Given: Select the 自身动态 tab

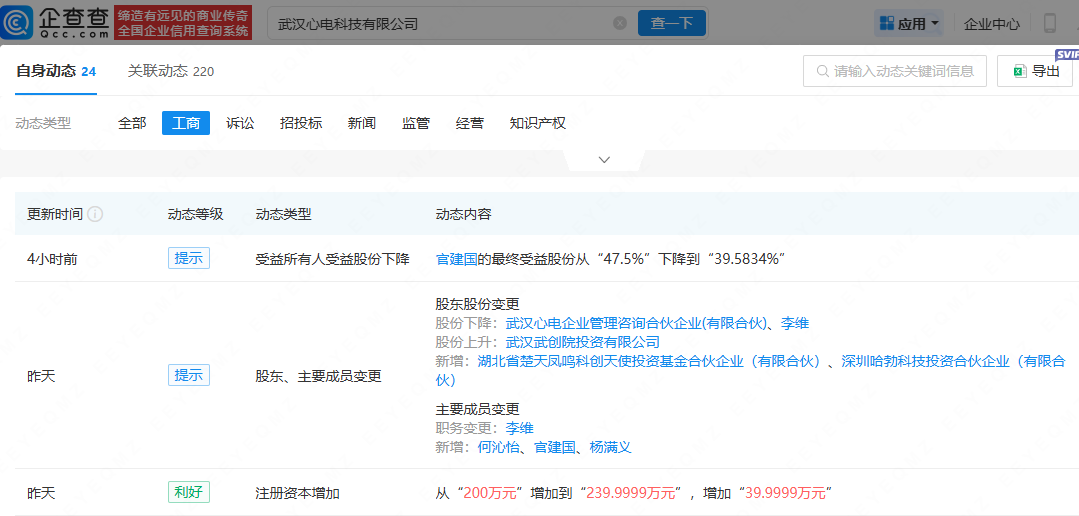Looking at the screenshot, I should pyautogui.click(x=55, y=71).
